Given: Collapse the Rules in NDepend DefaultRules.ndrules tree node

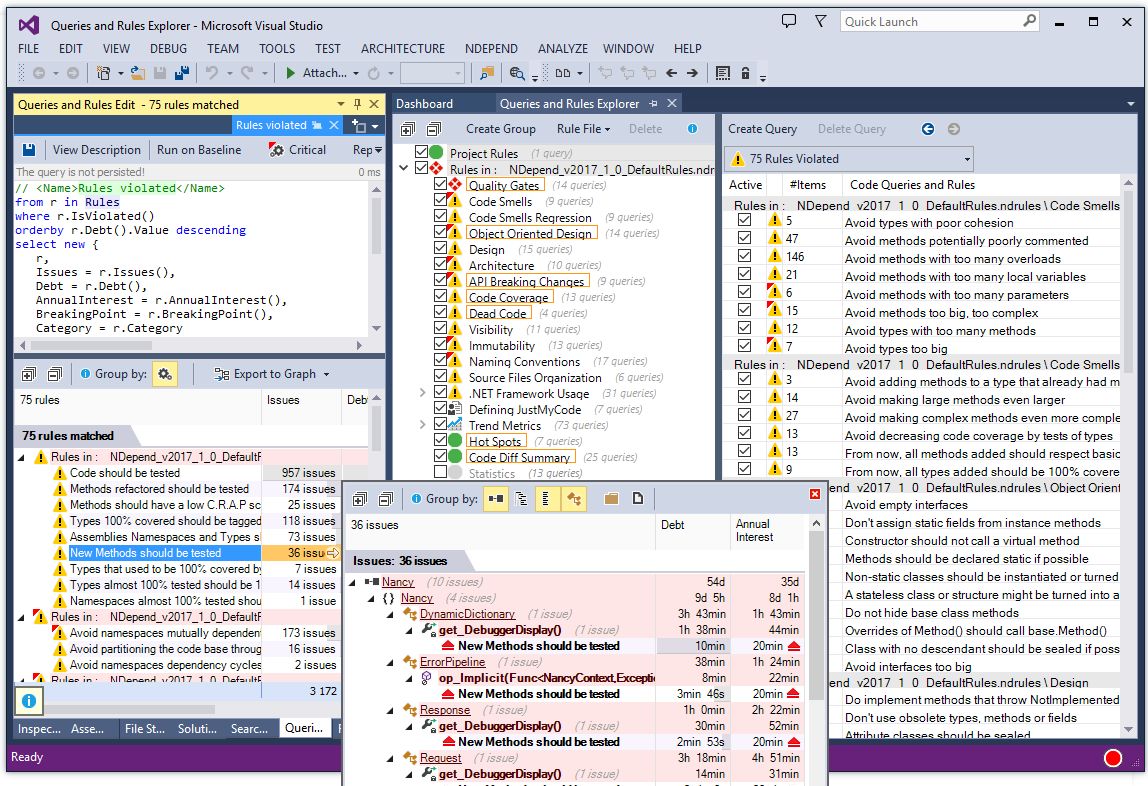Looking at the screenshot, I should pyautogui.click(x=403, y=168).
